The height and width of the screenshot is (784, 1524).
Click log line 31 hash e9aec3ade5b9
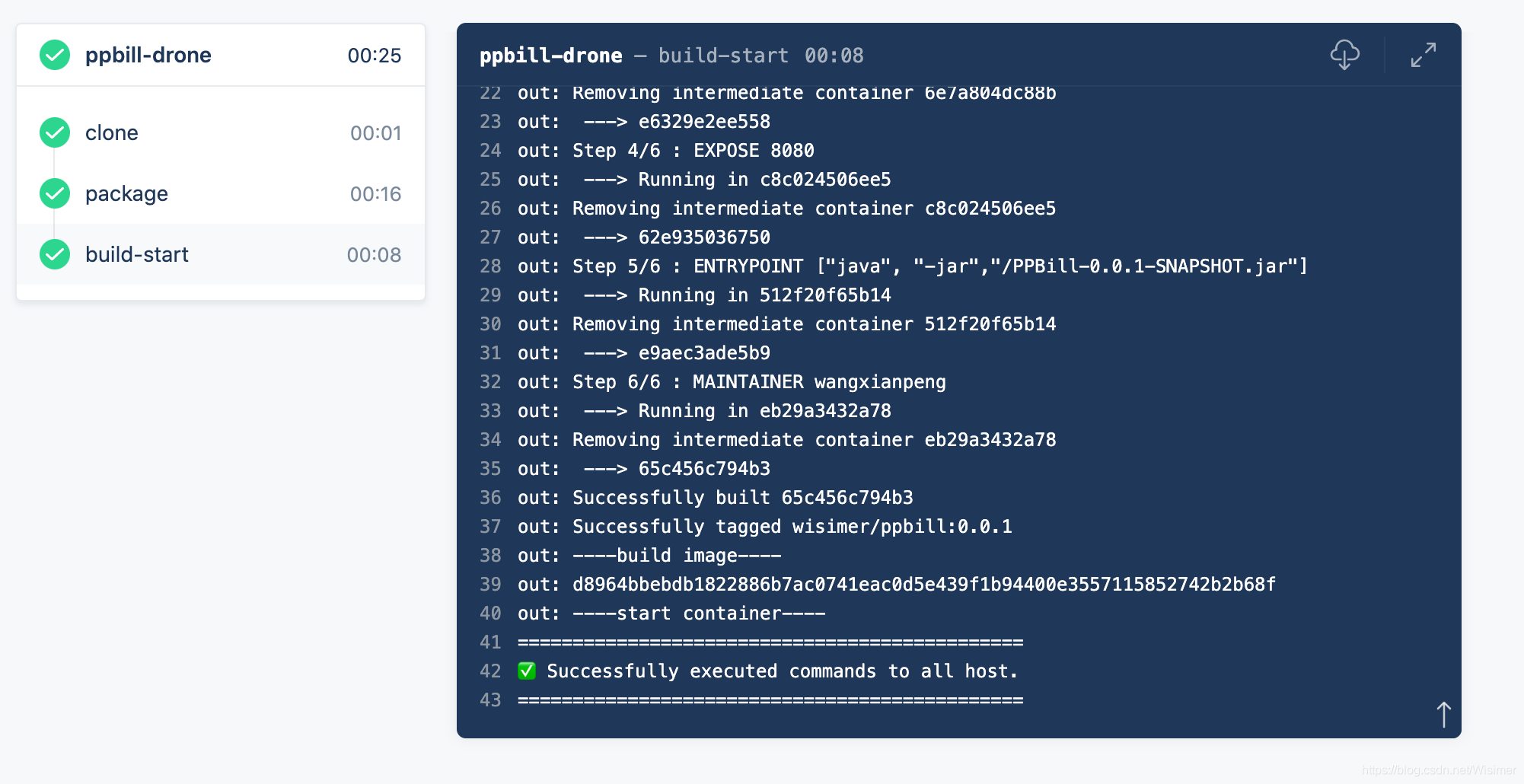pyautogui.click(x=644, y=353)
